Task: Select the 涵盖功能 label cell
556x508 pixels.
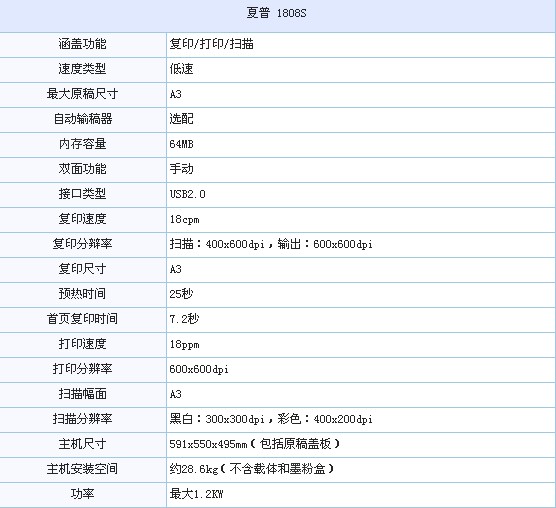Action: [82, 44]
